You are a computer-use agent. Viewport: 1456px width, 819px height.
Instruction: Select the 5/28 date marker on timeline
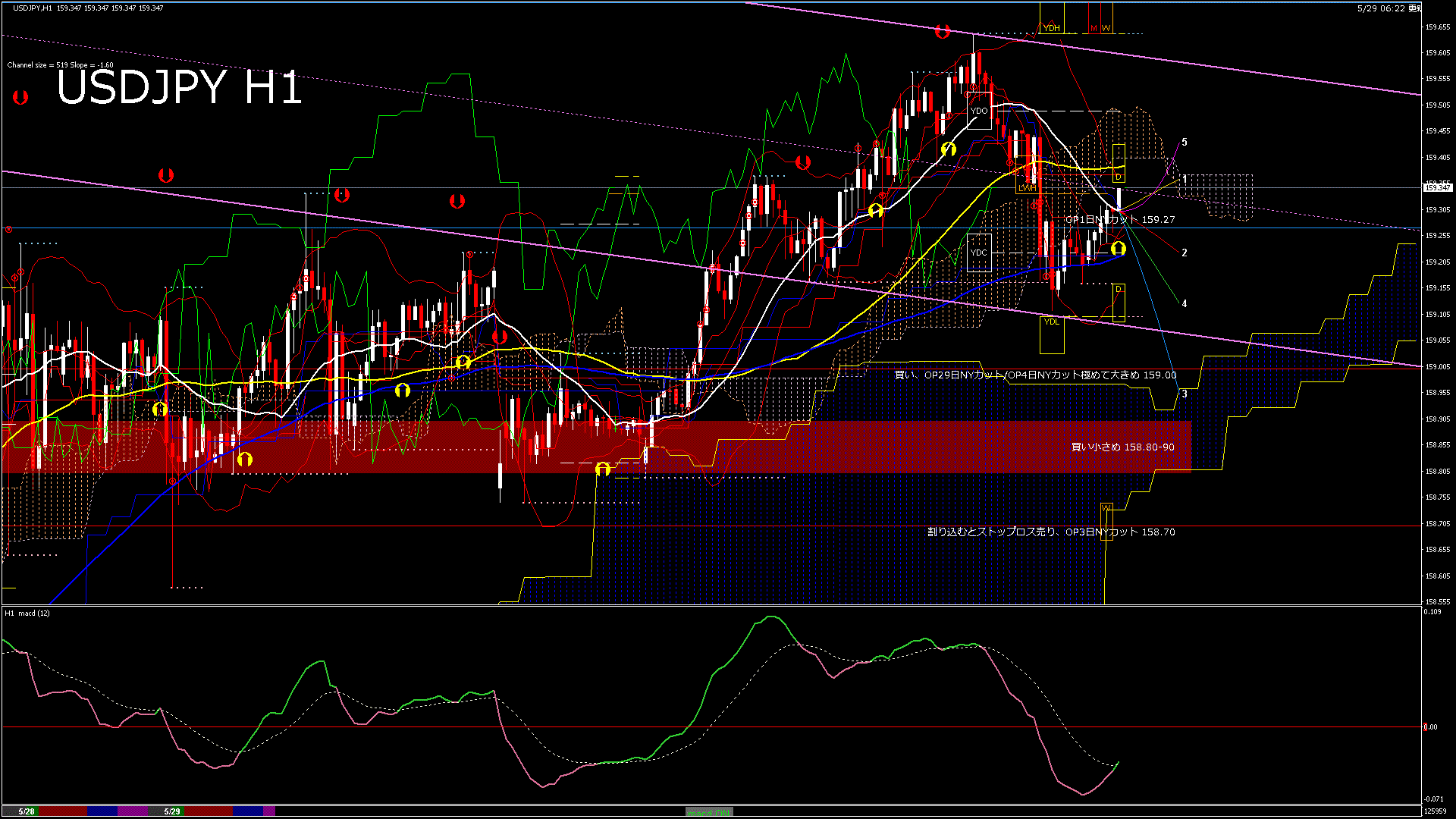[27, 811]
